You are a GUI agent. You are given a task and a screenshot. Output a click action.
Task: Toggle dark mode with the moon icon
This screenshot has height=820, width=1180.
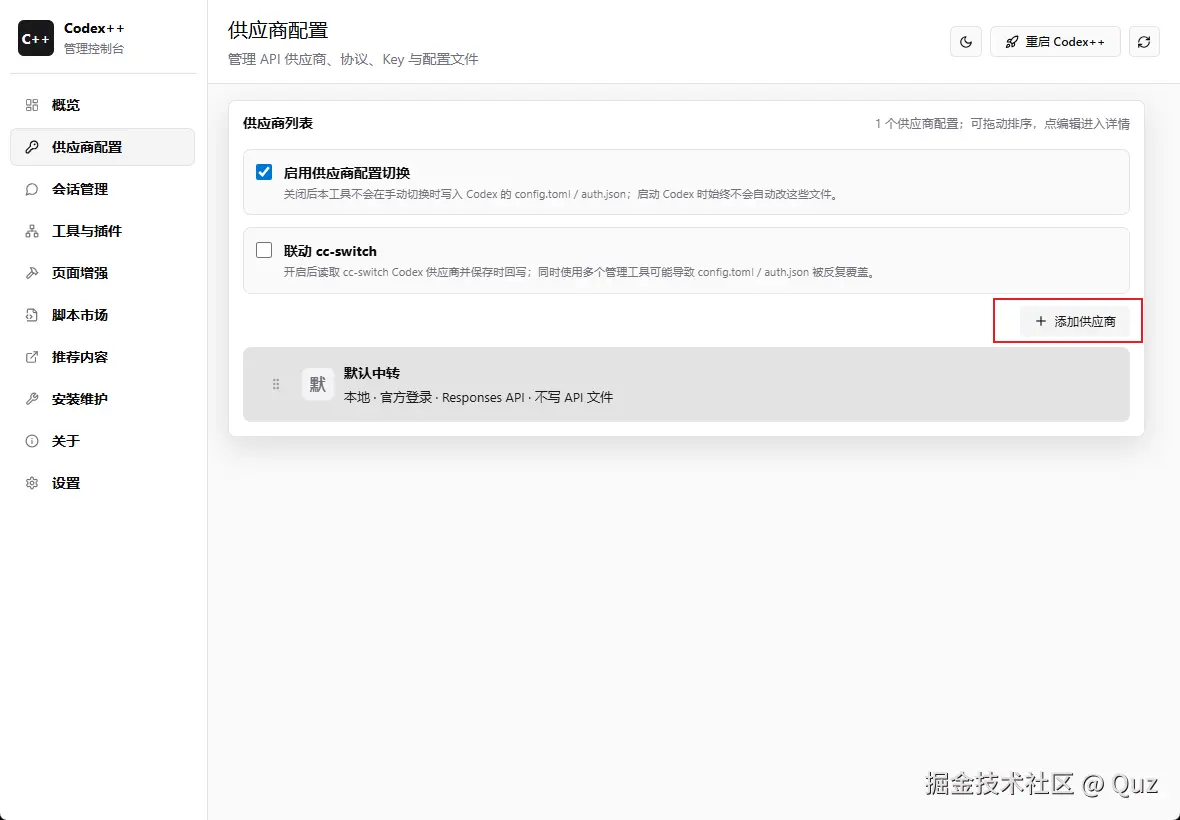[966, 42]
